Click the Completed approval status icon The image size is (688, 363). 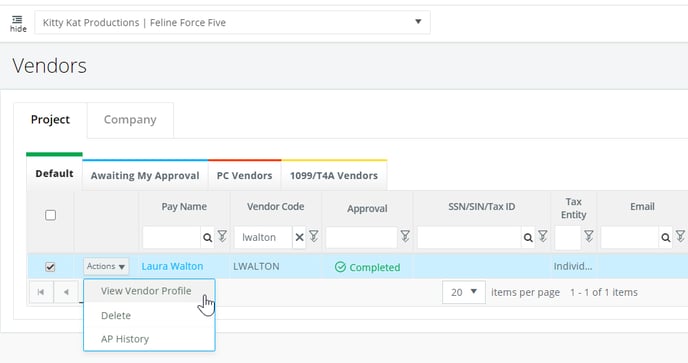340,267
